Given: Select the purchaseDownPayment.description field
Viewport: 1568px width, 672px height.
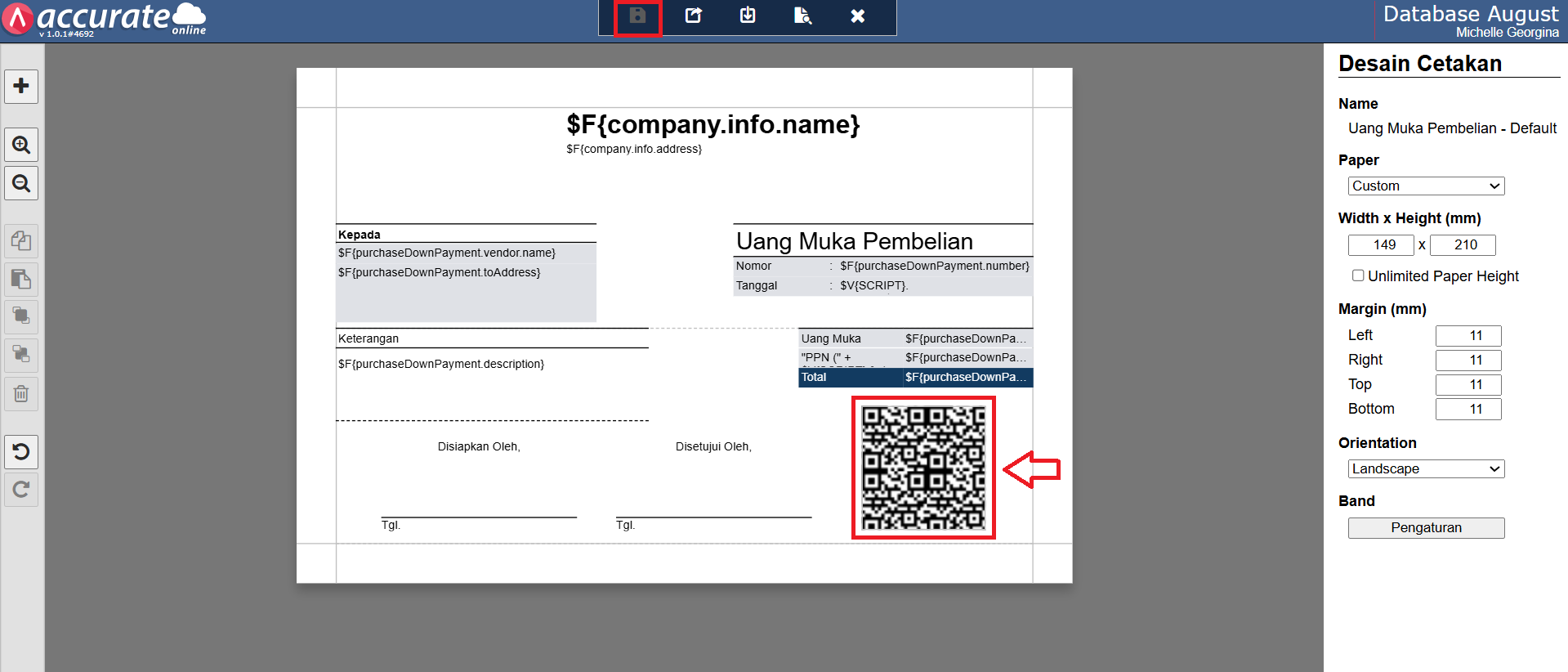Looking at the screenshot, I should (x=441, y=365).
